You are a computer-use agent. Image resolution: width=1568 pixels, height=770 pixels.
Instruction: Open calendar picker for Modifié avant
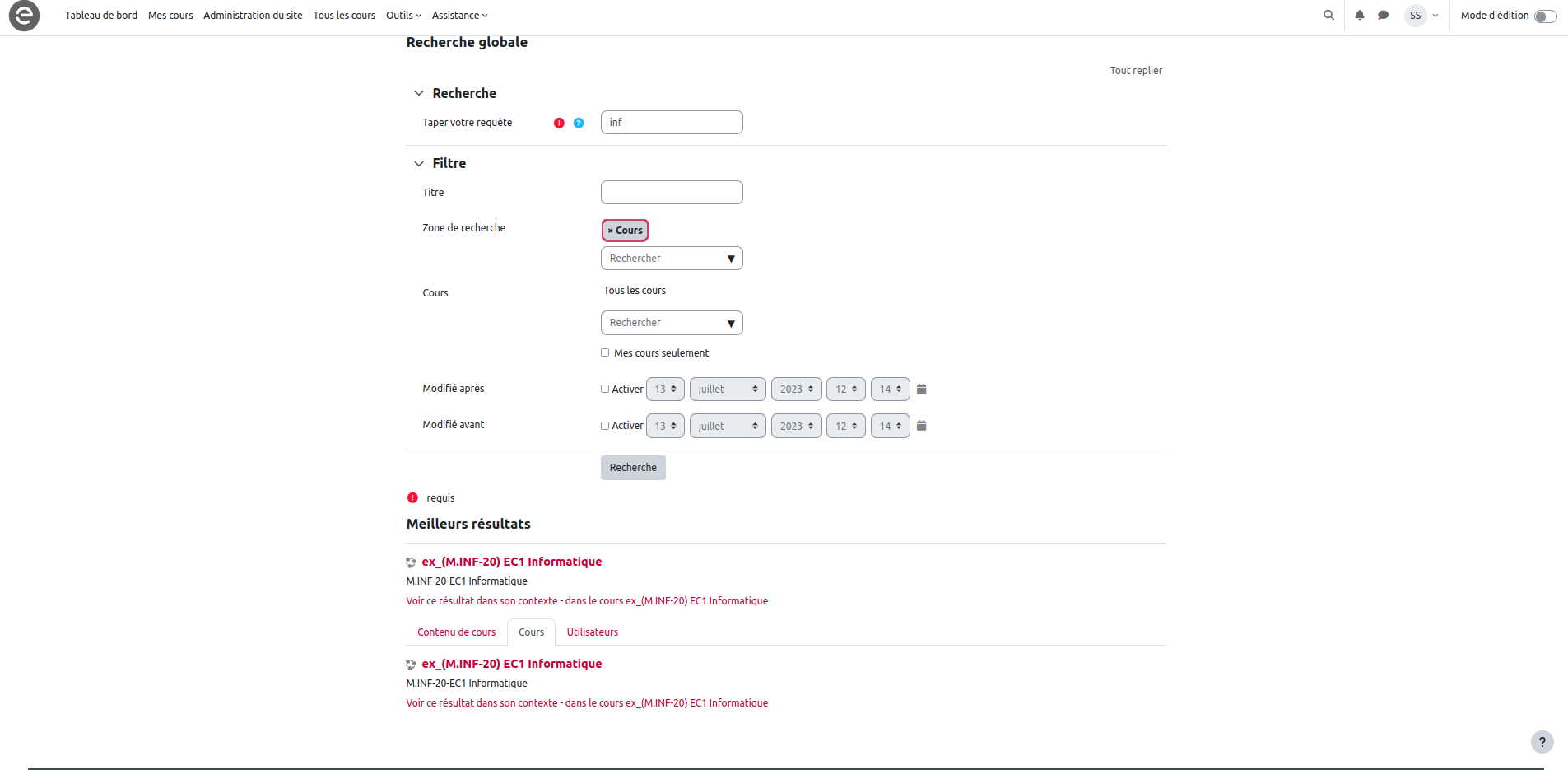[x=921, y=426]
